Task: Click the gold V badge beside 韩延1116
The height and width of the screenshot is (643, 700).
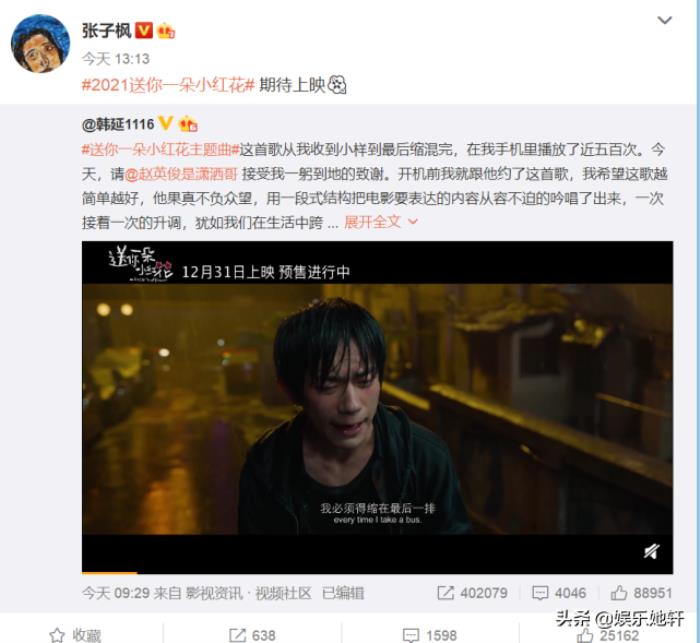Action: pos(166,123)
